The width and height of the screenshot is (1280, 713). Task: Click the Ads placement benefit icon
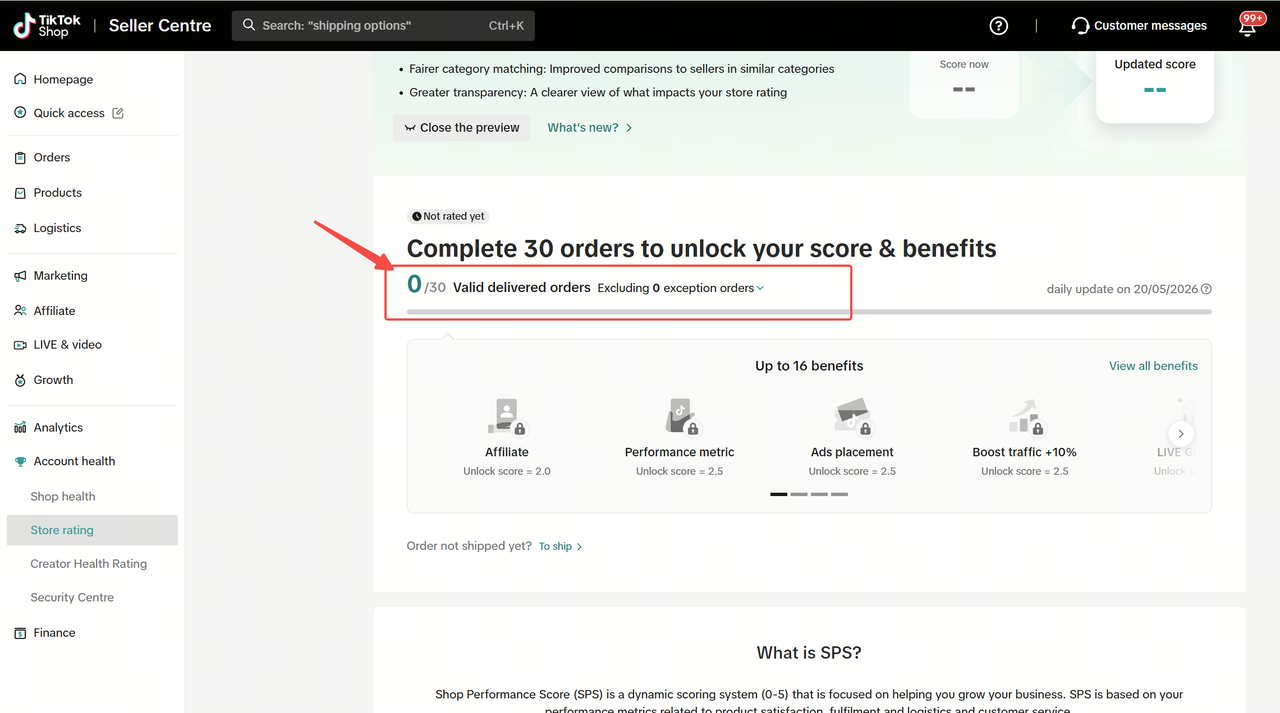click(852, 416)
